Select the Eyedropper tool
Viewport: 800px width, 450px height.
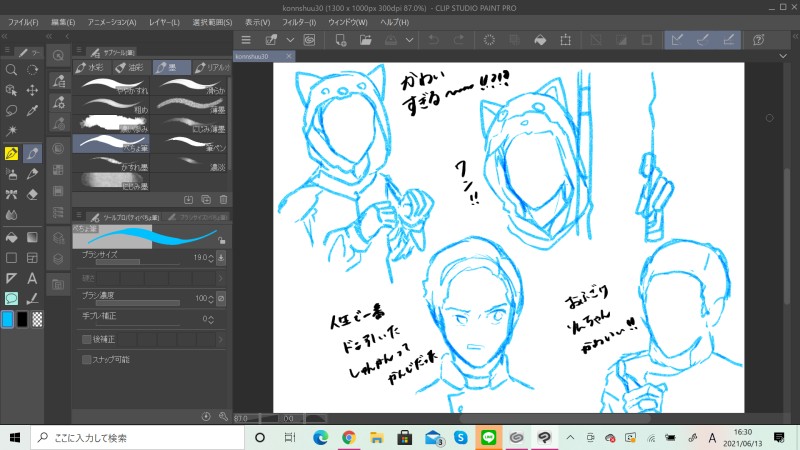tap(32, 111)
